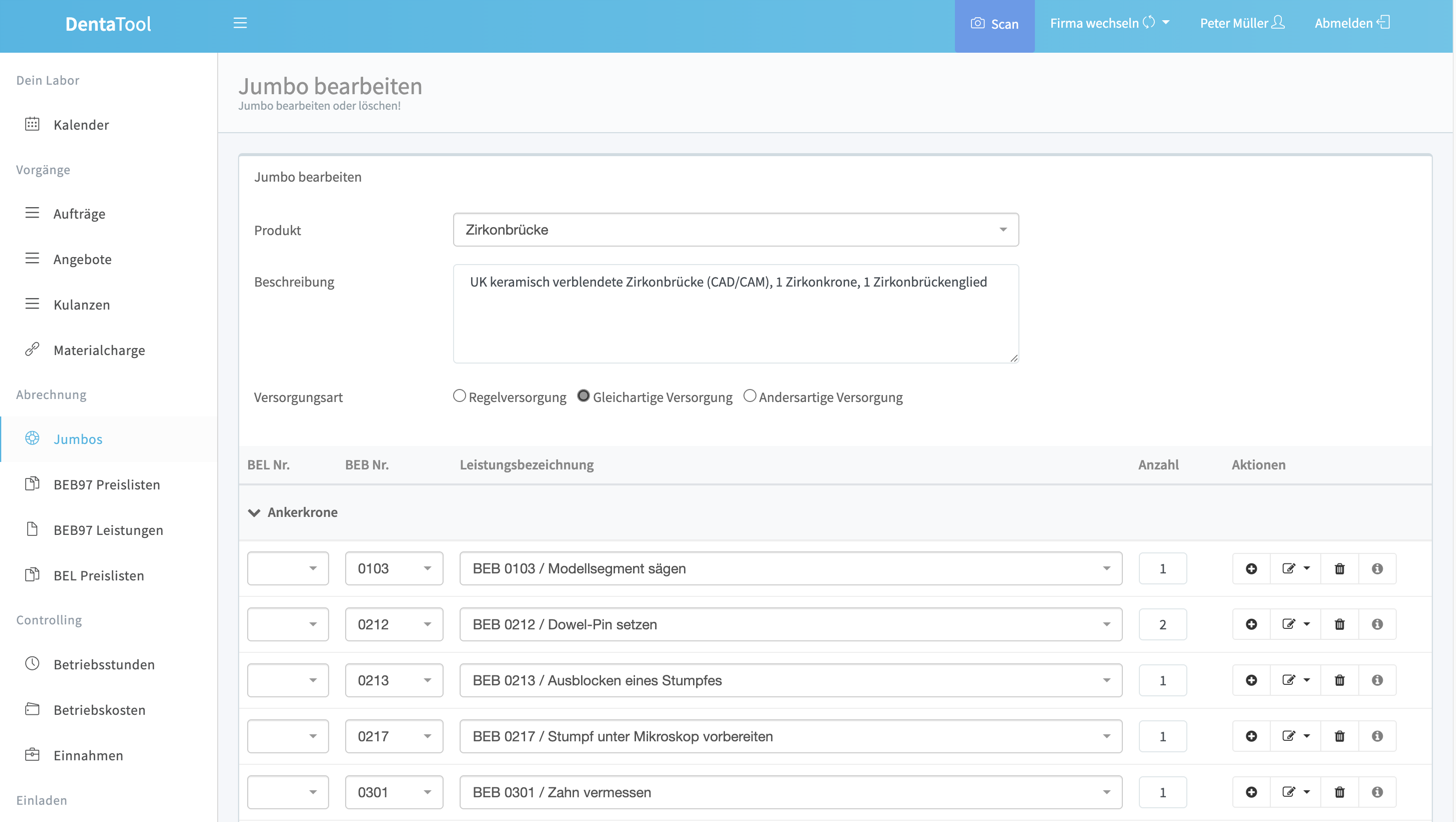Image resolution: width=1456 pixels, height=822 pixels.
Task: Open Firma wechseln menu
Action: tap(1108, 23)
